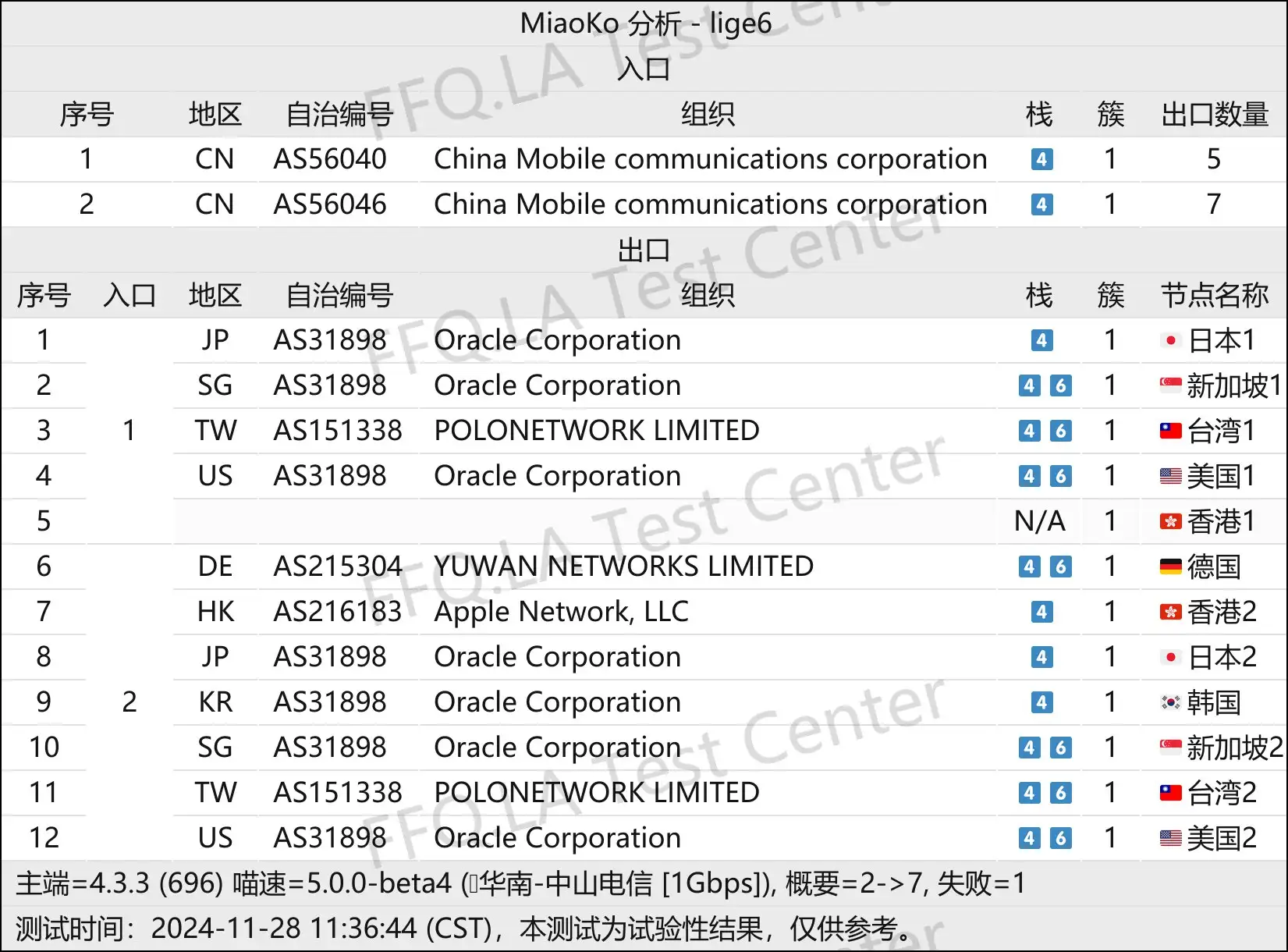Viewport: 1288px width, 952px height.
Task: Click the IPv4 badge in the AS56046 entry row
Action: click(1041, 204)
